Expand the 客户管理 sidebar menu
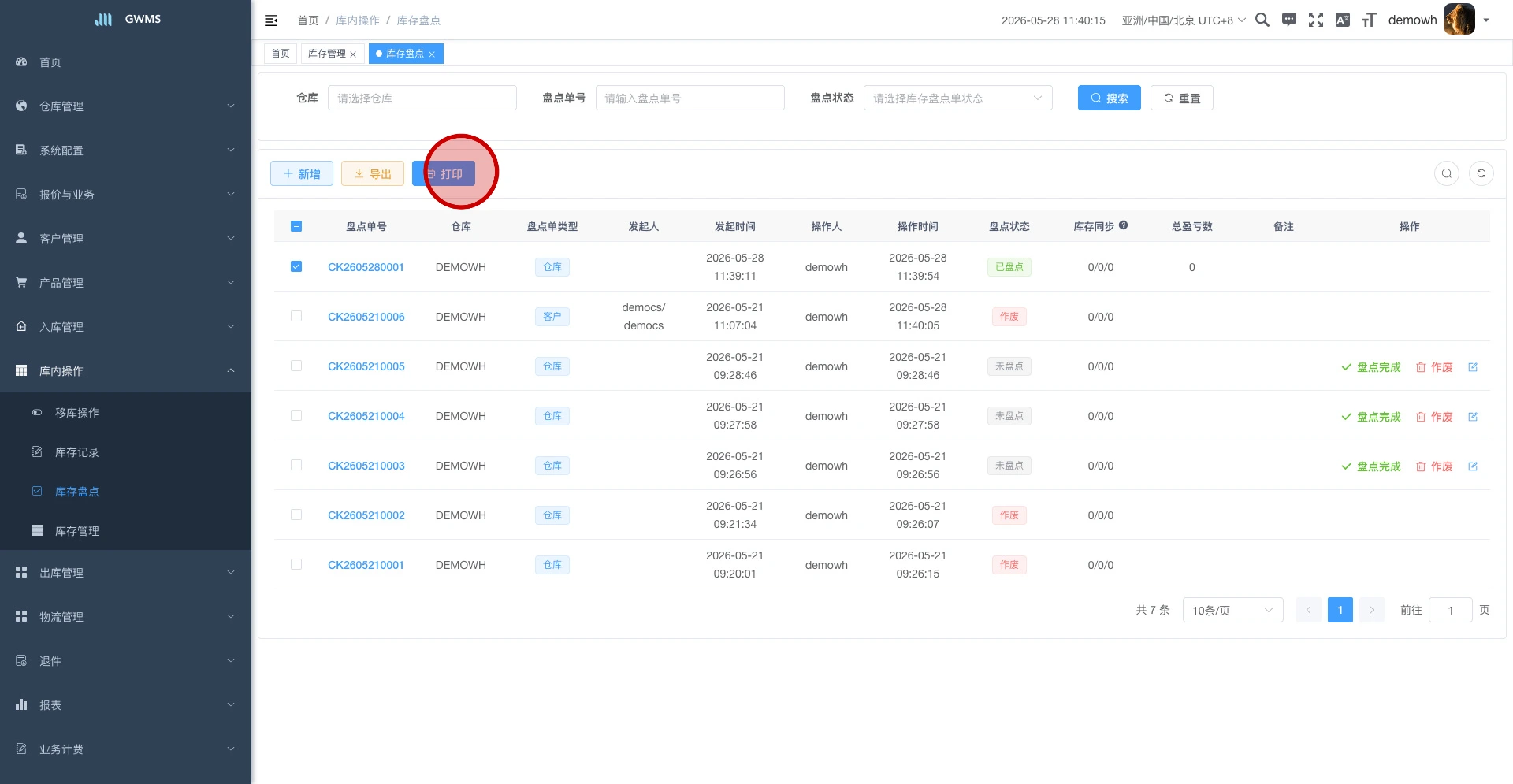This screenshot has width=1513, height=784. [x=126, y=239]
